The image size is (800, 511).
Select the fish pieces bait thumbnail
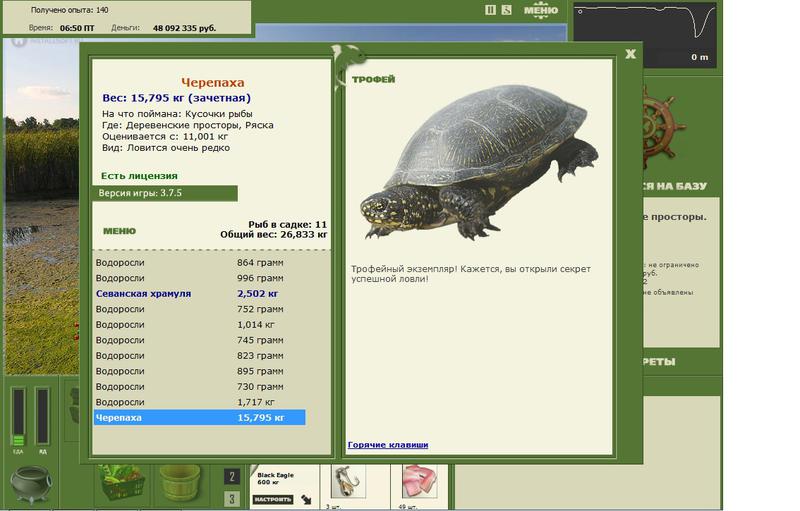pos(419,482)
